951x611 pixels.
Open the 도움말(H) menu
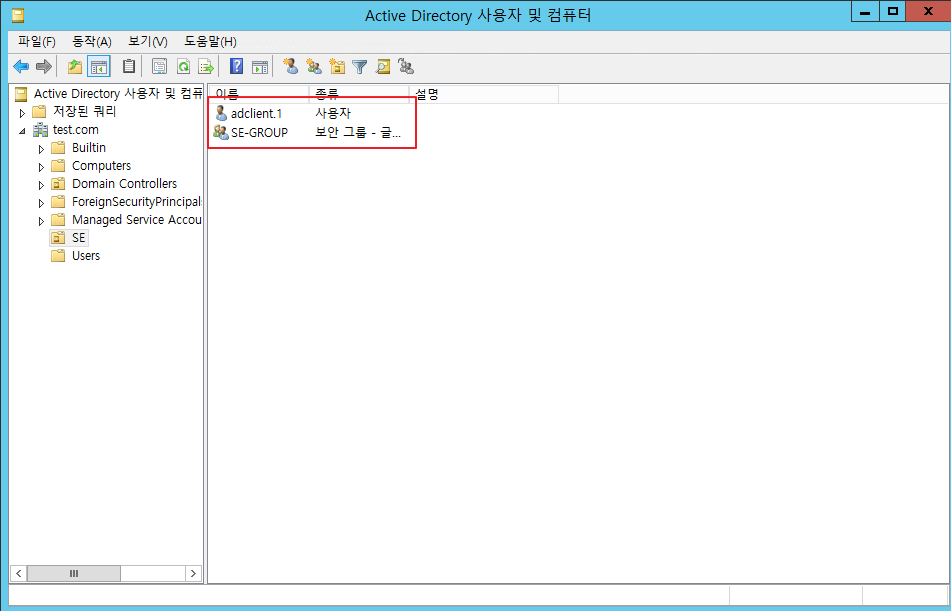(210, 42)
